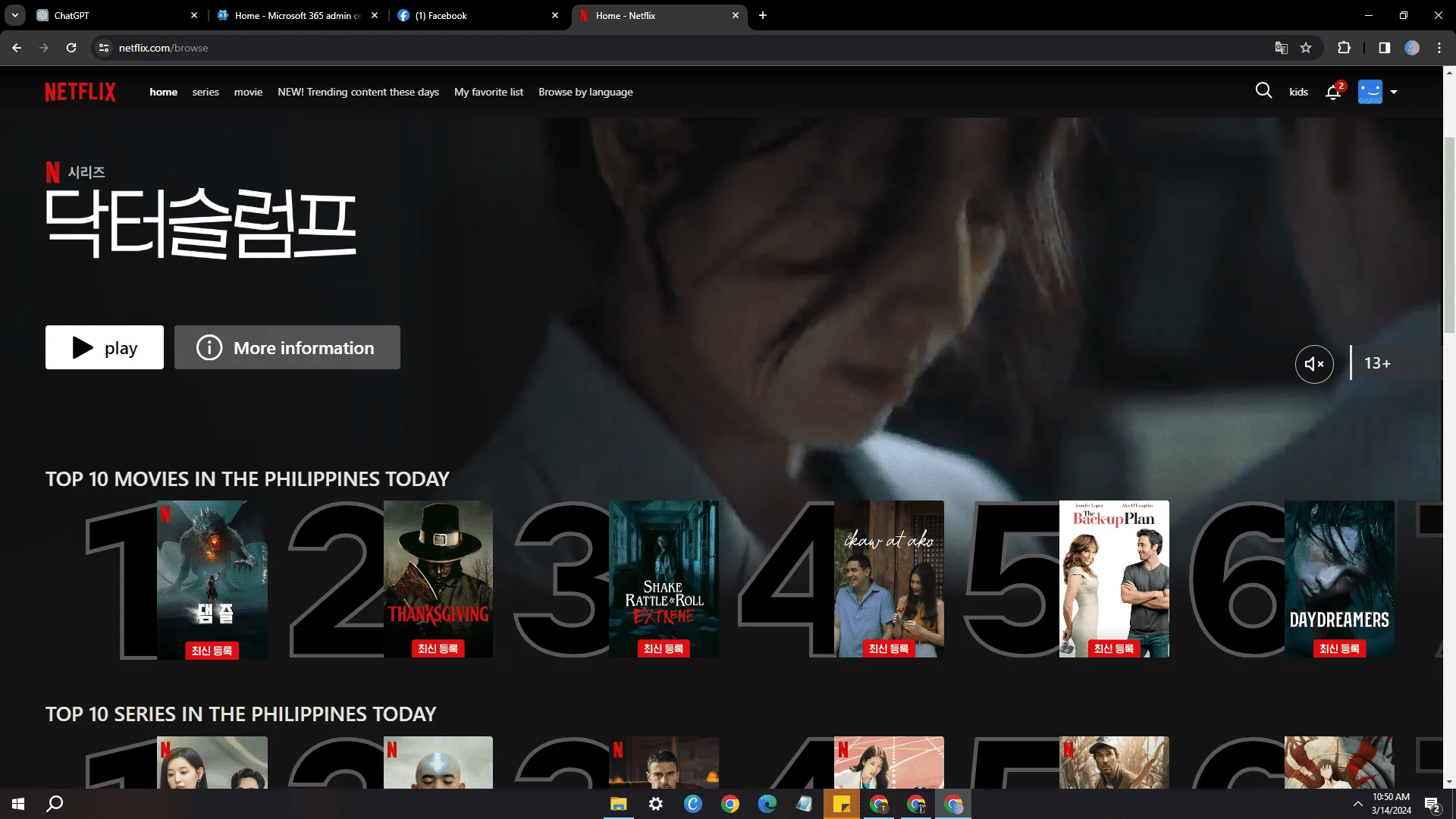1456x819 pixels.
Task: Click site information icon in address bar
Action: [104, 48]
